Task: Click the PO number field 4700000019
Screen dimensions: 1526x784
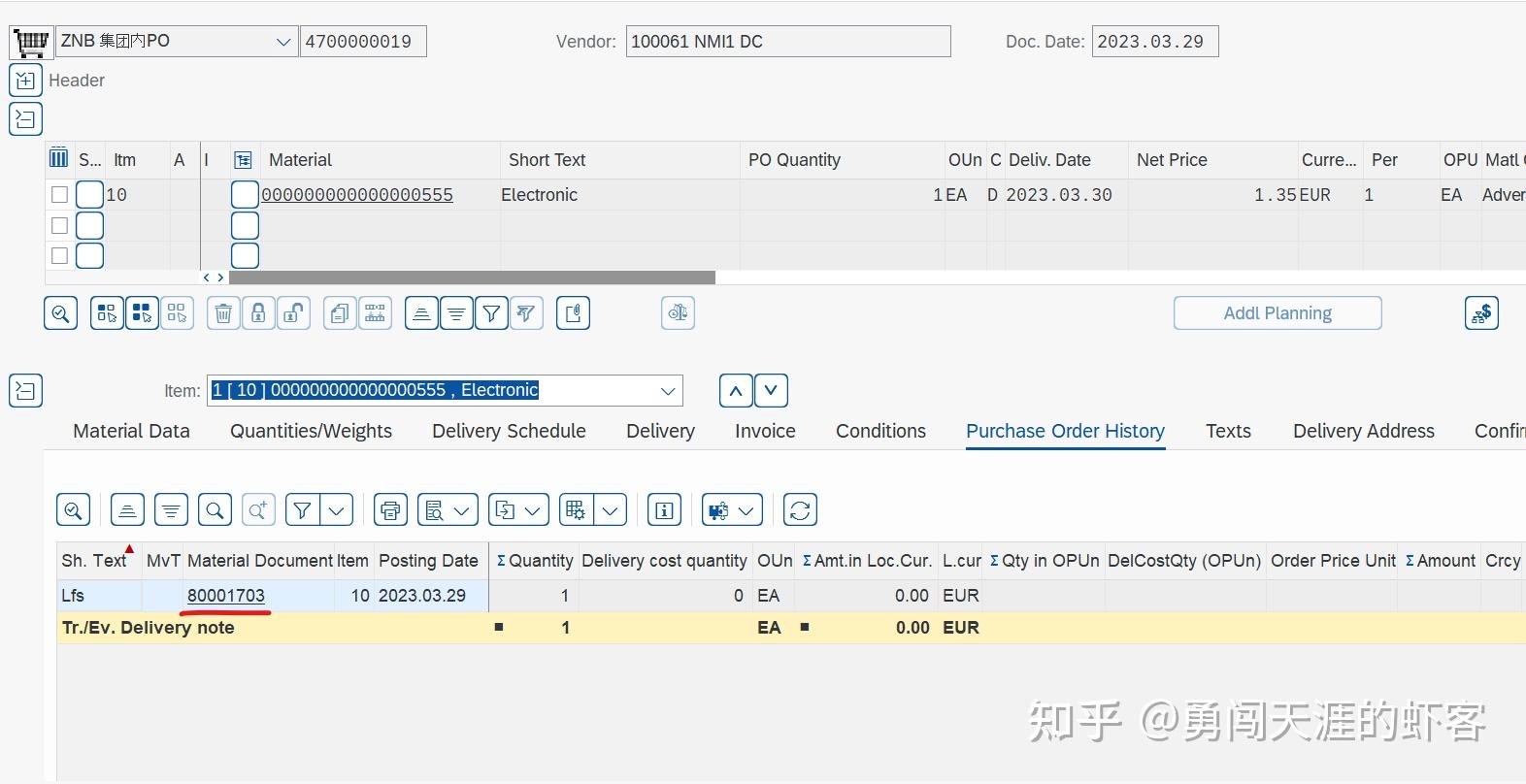Action: coord(363,42)
